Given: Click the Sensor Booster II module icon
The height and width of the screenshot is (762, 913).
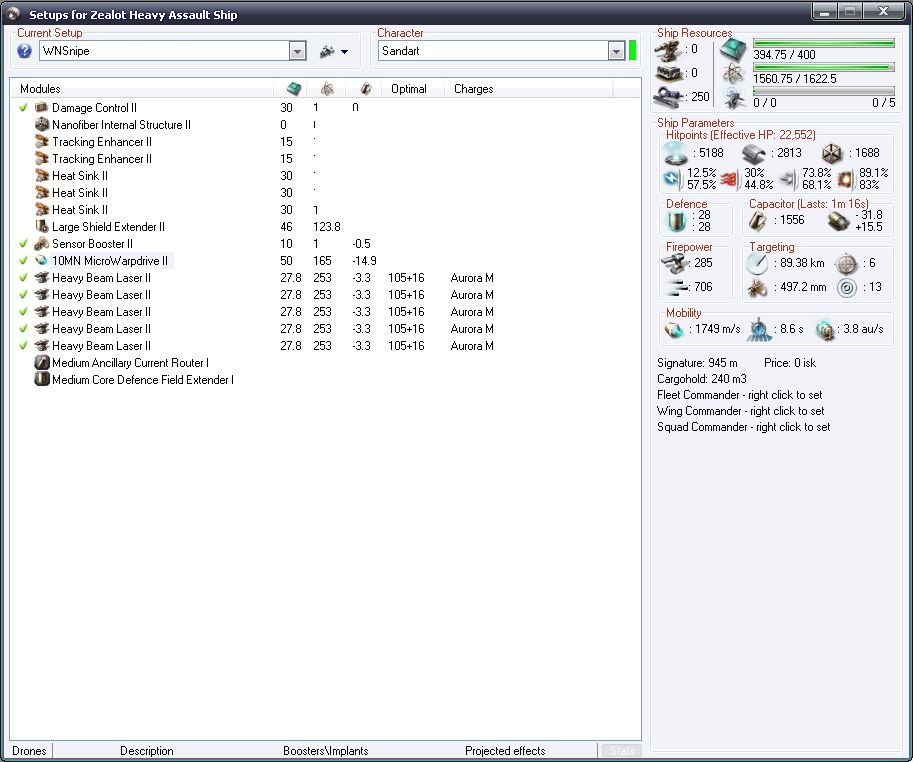Looking at the screenshot, I should point(41,243).
